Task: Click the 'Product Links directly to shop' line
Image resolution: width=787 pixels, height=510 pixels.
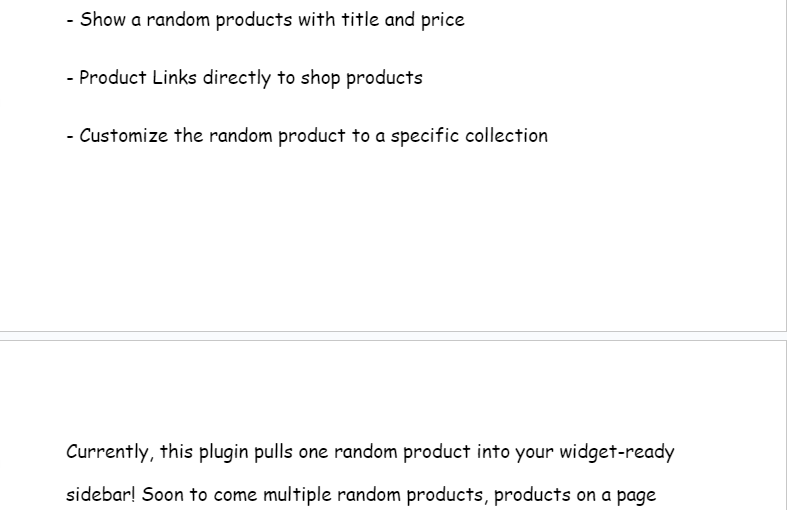Action: coord(245,78)
